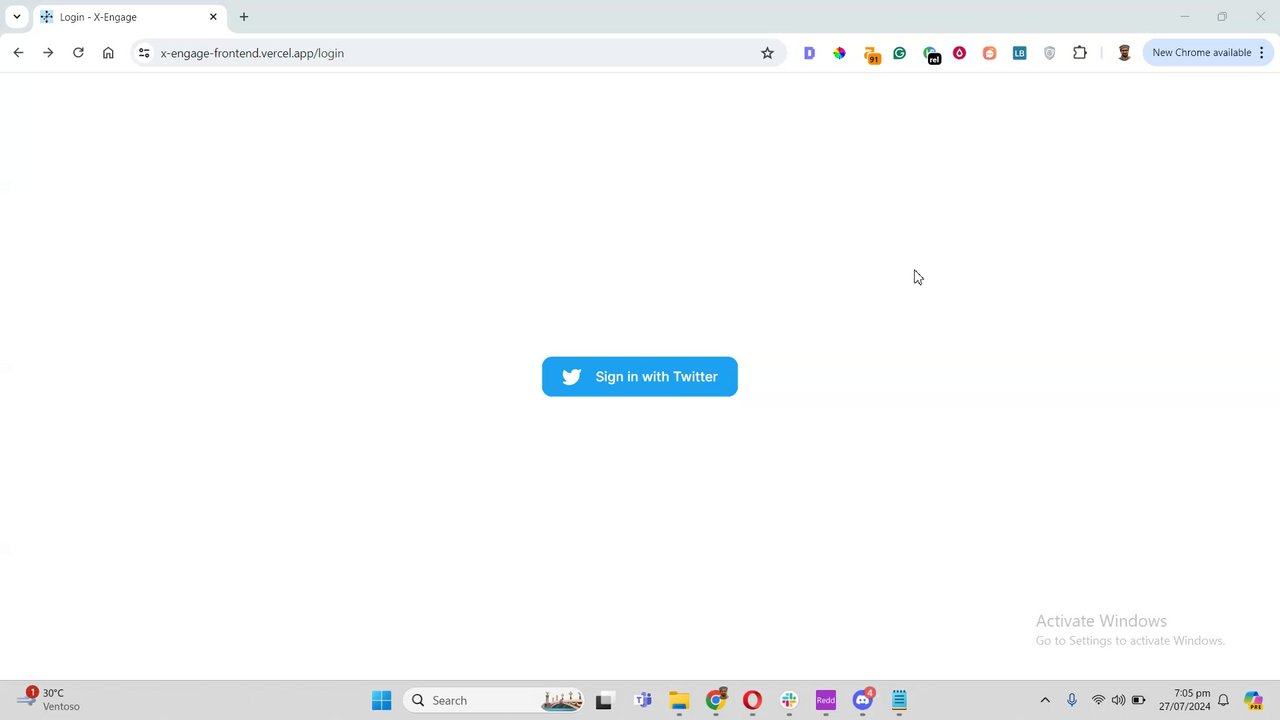1280x720 pixels.
Task: Expand the tab search dropdown
Action: pos(17,17)
